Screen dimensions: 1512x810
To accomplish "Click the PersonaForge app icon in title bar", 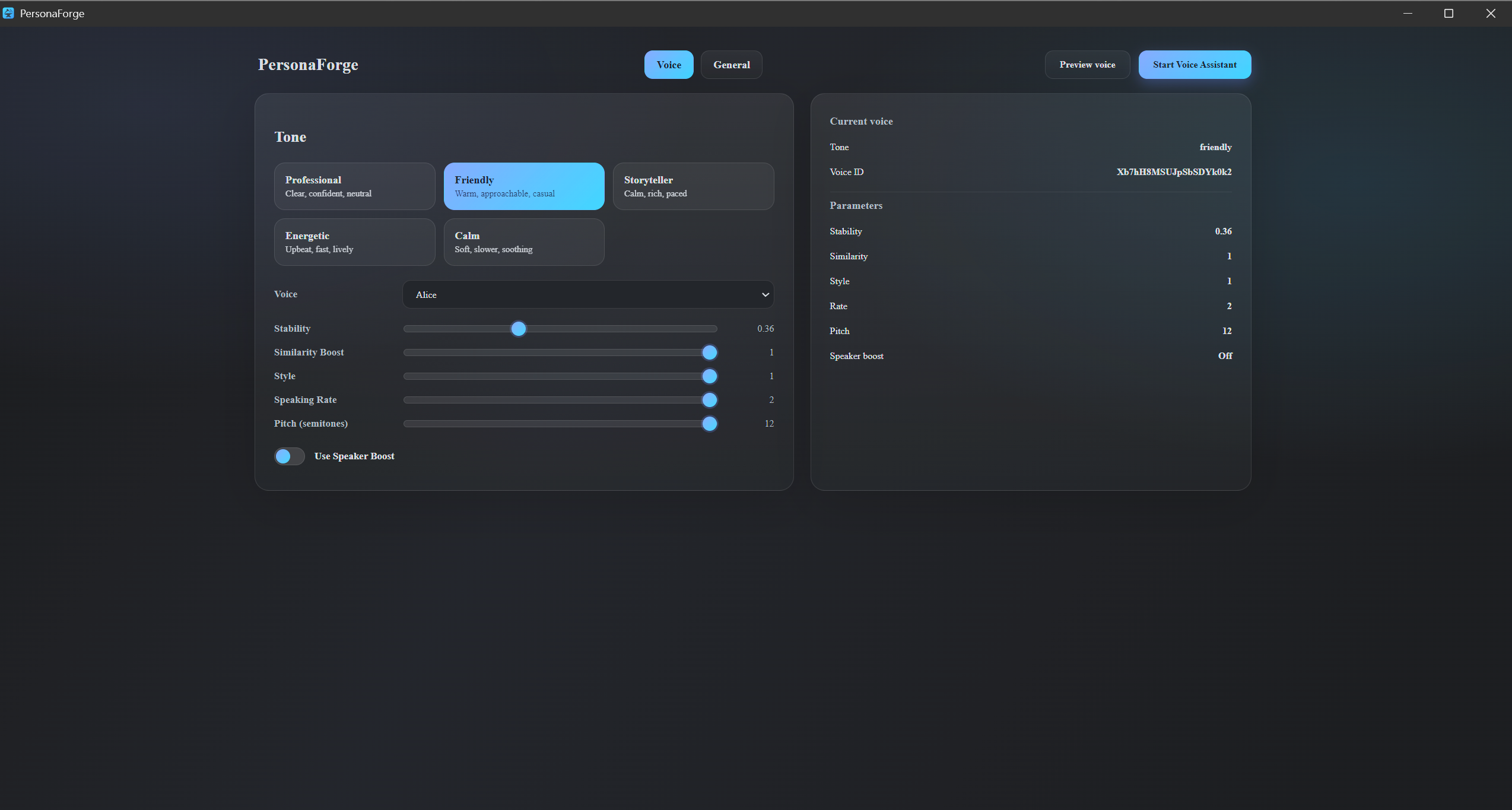I will [x=8, y=13].
